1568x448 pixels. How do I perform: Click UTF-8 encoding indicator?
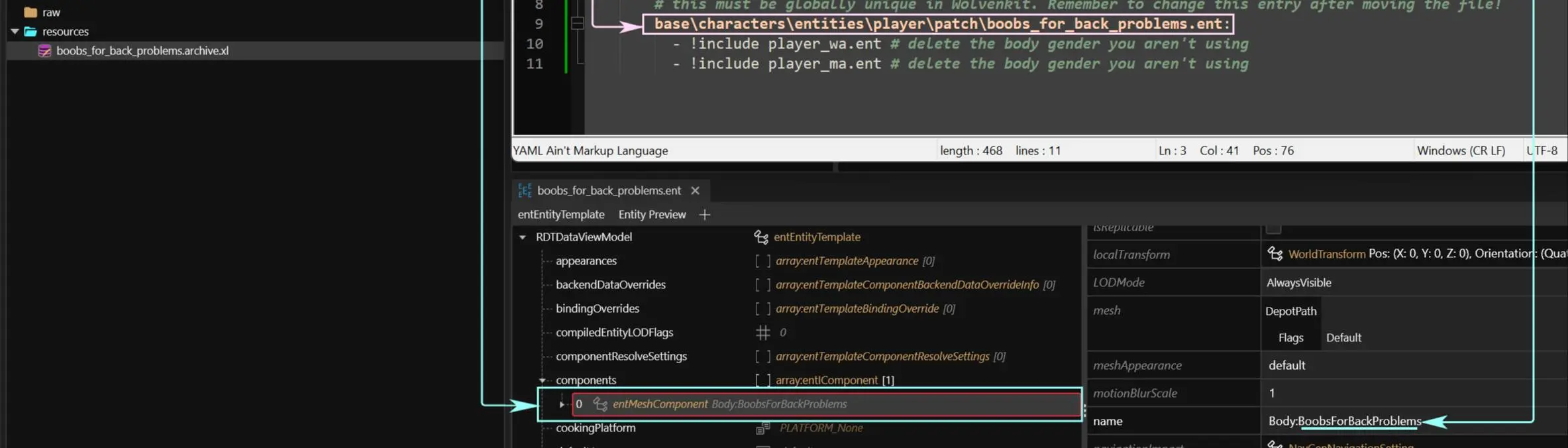1542,150
